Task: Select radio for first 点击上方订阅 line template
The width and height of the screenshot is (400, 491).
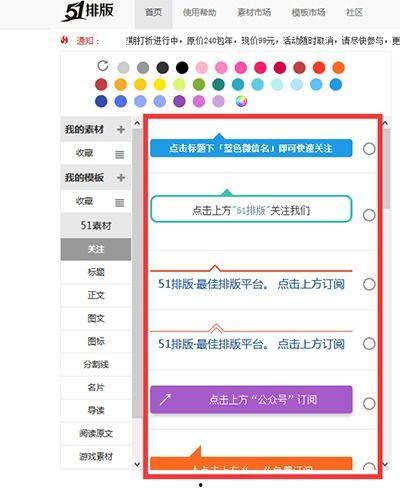Action: point(369,284)
